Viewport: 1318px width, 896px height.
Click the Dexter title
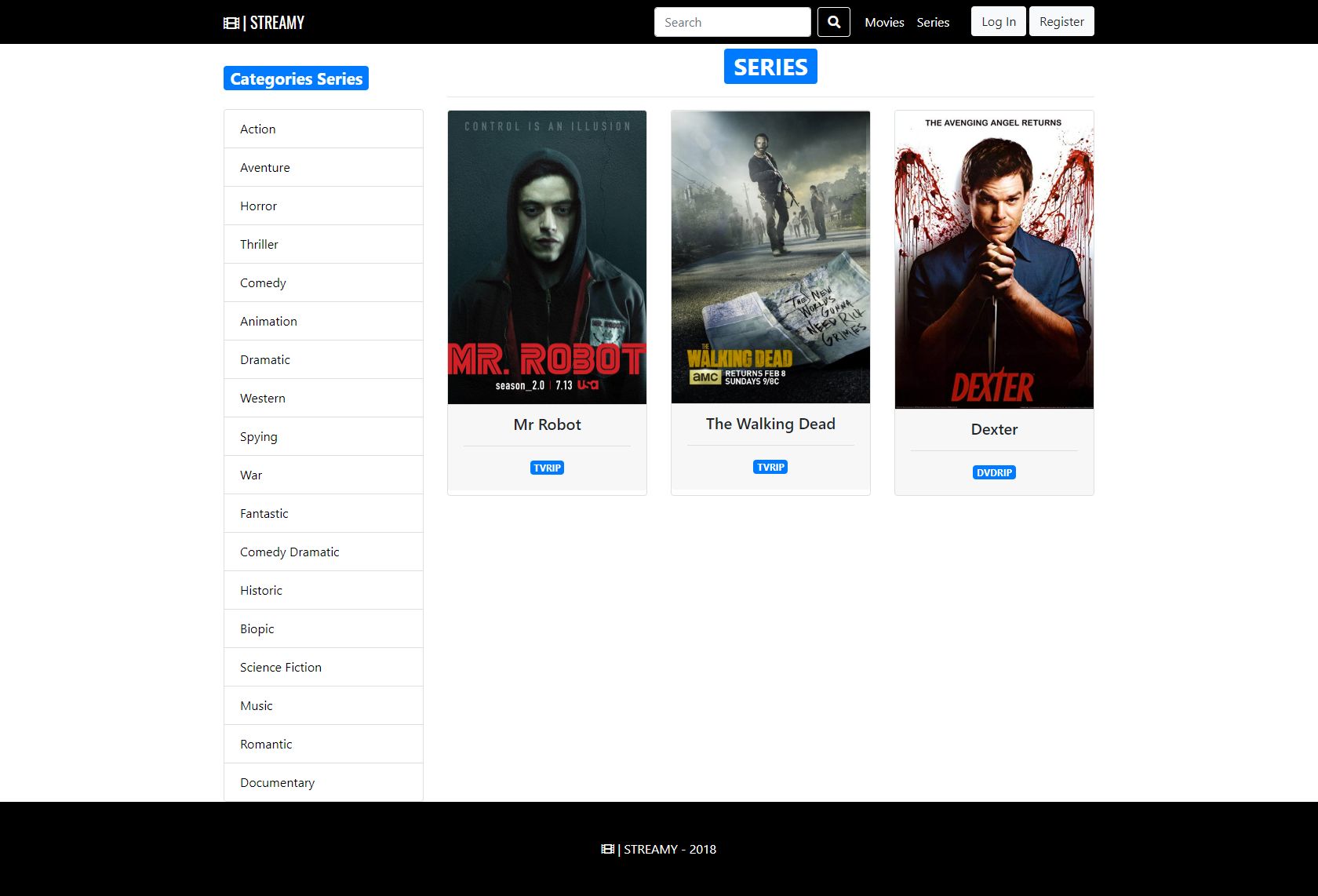994,429
